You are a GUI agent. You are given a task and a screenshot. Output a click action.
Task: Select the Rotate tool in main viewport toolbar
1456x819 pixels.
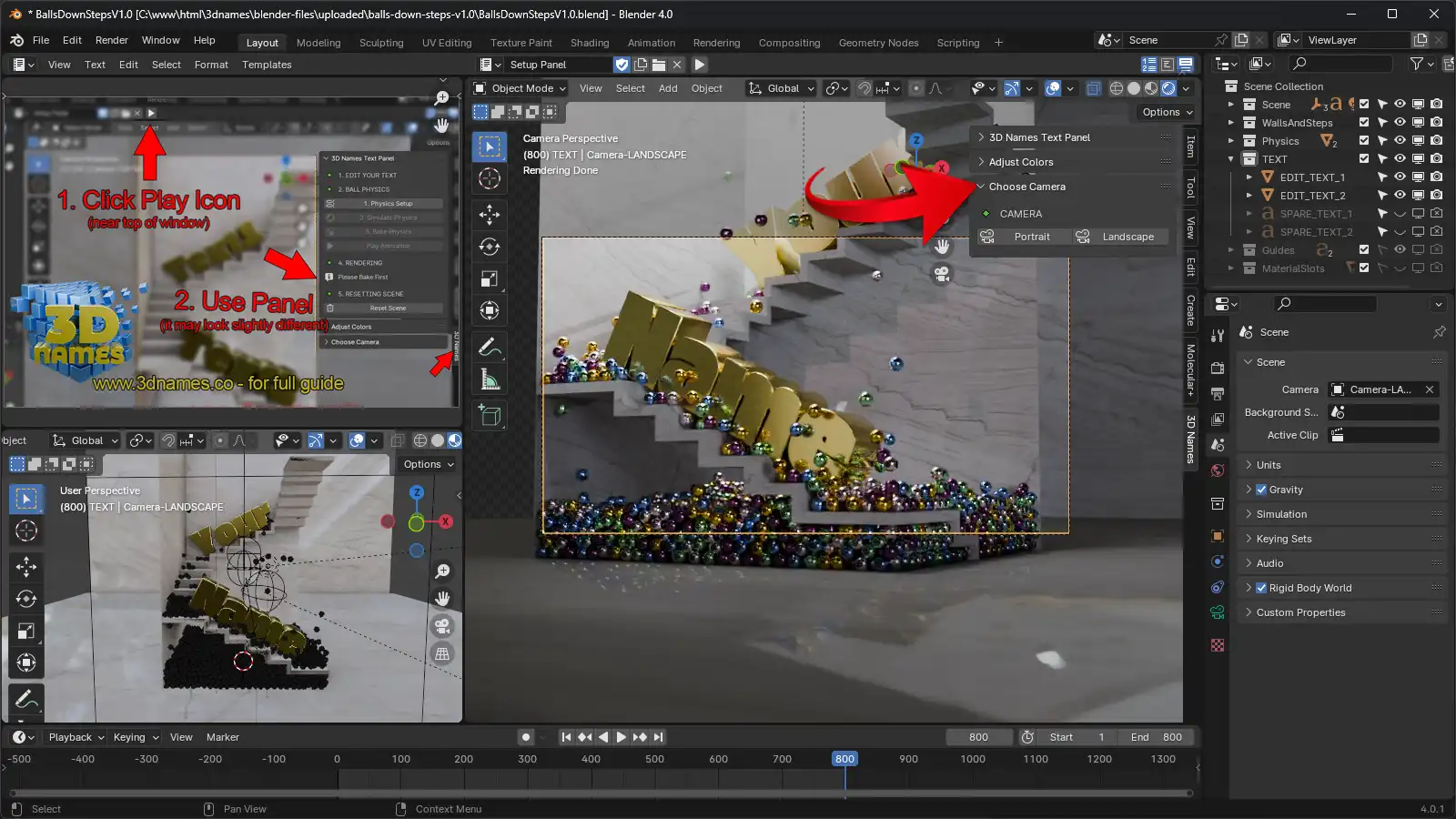tap(490, 247)
